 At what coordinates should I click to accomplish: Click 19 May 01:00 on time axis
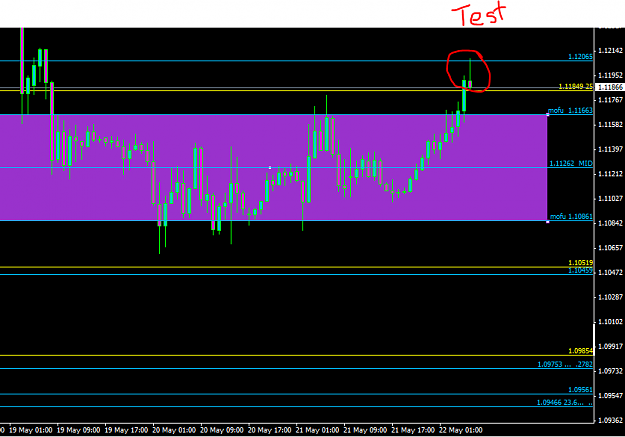coord(30,430)
